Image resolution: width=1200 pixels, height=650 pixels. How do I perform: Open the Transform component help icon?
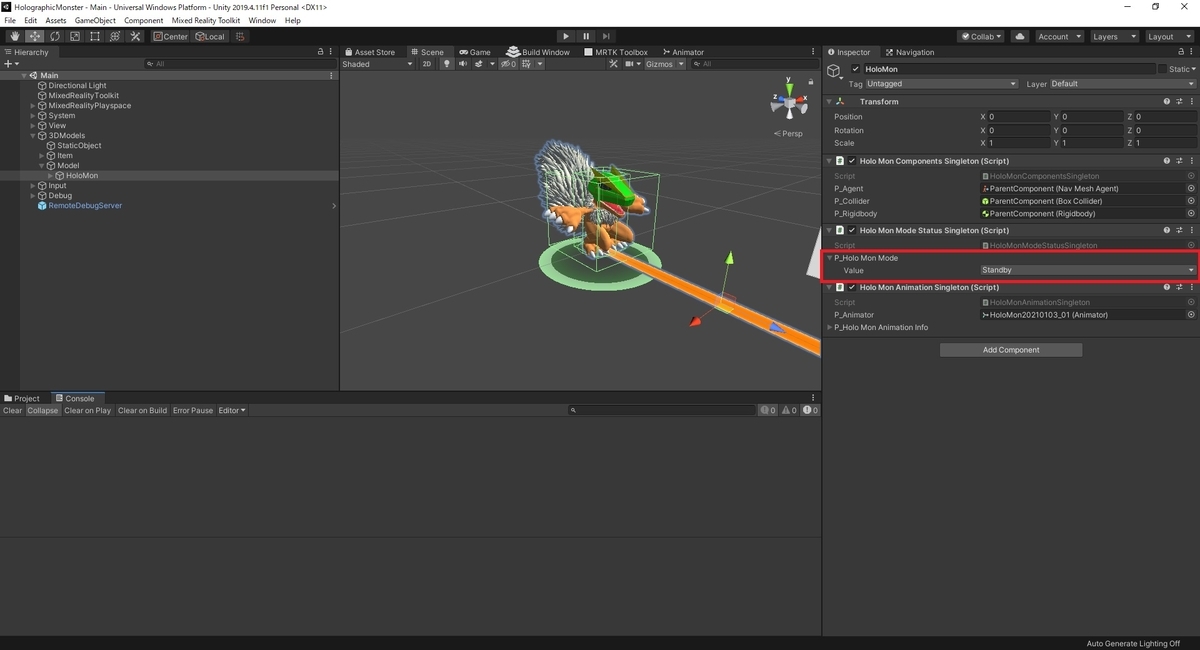[1167, 101]
